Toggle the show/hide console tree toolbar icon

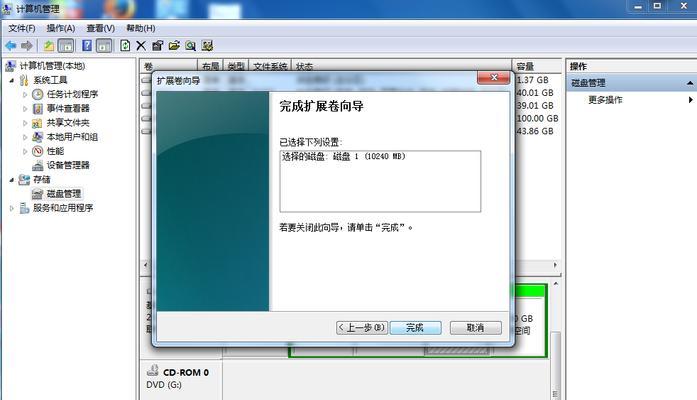click(66, 45)
